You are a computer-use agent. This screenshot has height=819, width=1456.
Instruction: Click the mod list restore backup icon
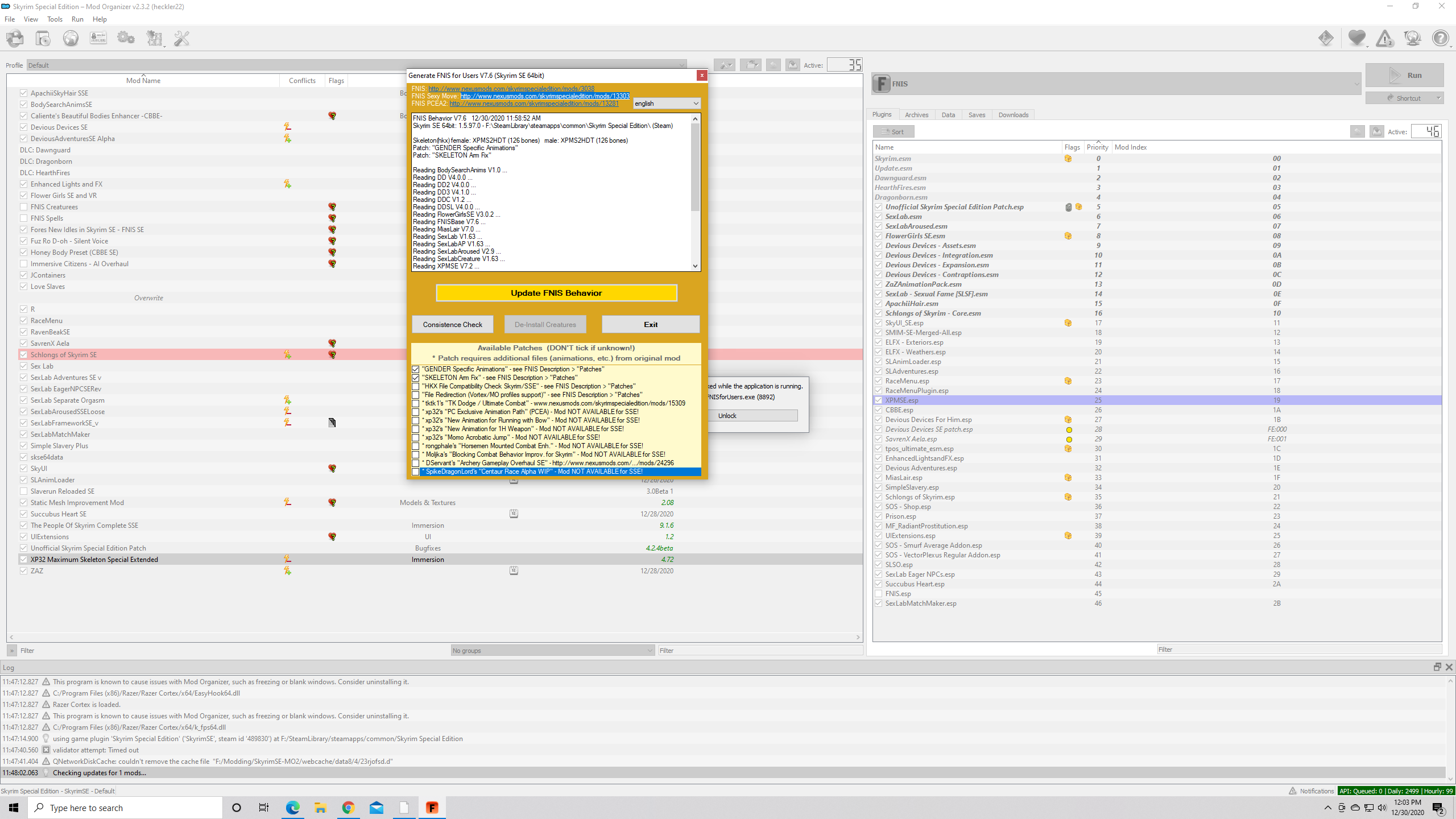coord(773,65)
